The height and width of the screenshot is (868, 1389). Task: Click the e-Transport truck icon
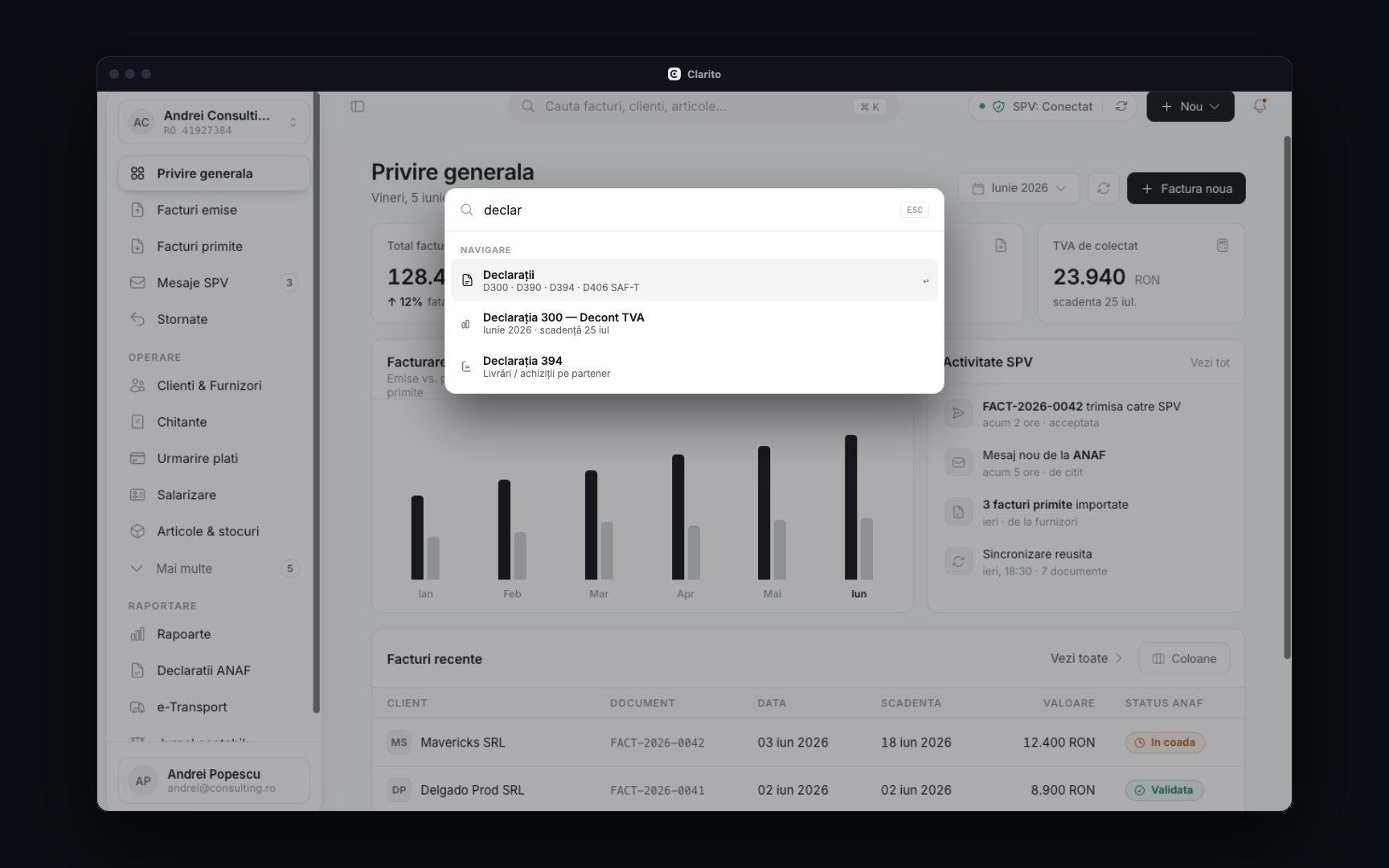137,707
